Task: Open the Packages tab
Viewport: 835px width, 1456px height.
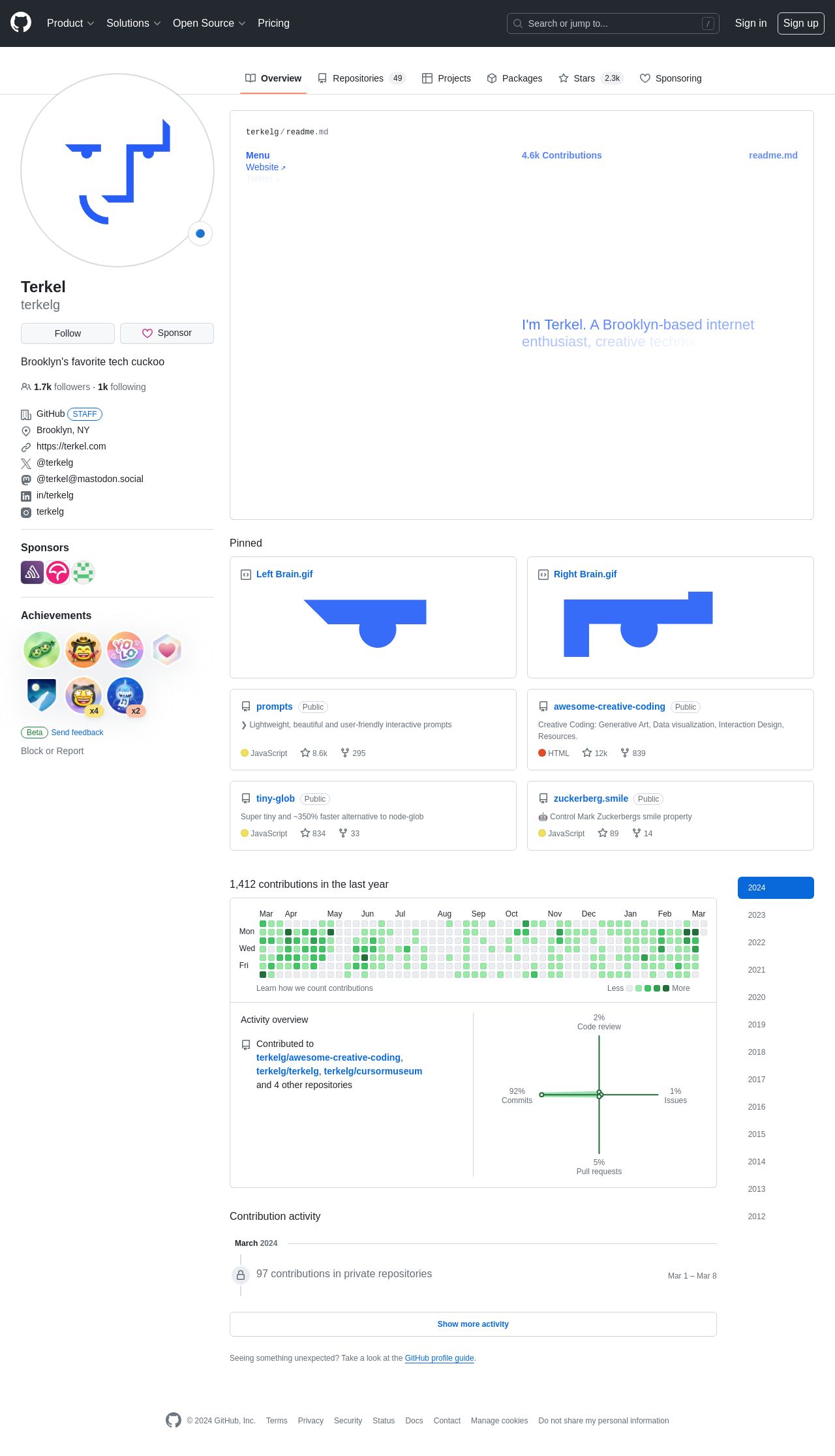Action: (514, 78)
